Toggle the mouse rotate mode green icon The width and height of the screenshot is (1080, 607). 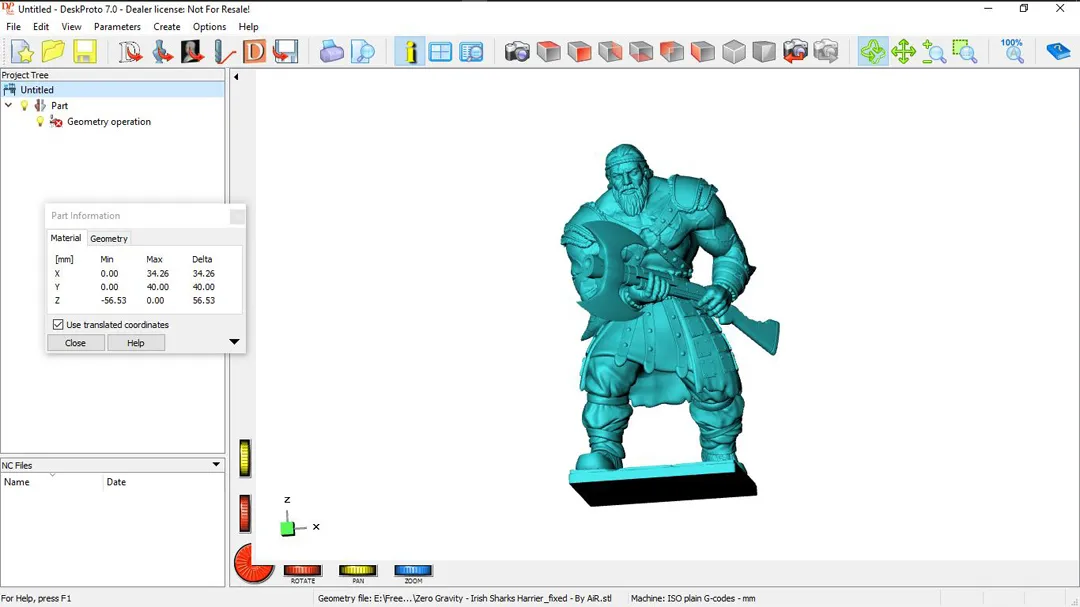click(x=873, y=52)
